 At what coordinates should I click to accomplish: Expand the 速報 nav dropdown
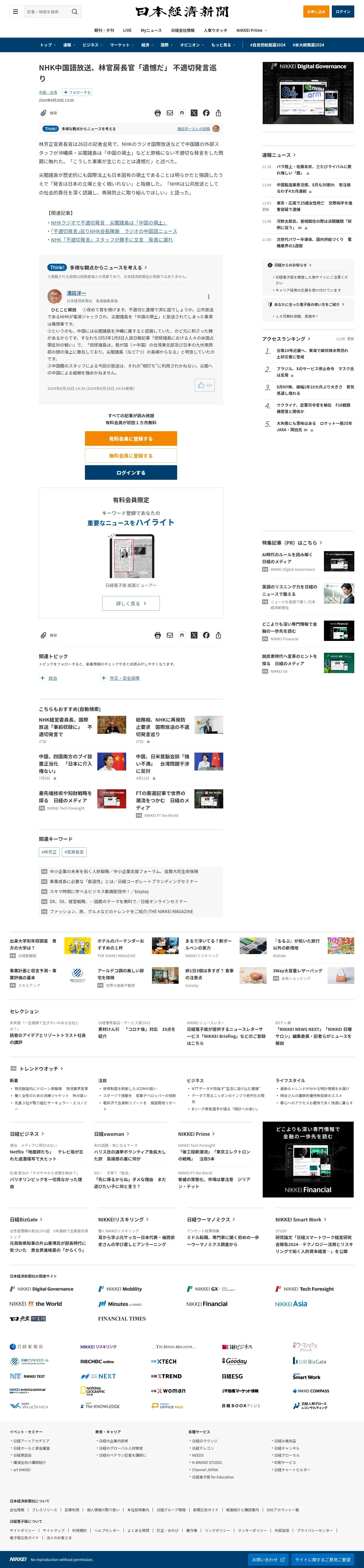tap(69, 45)
